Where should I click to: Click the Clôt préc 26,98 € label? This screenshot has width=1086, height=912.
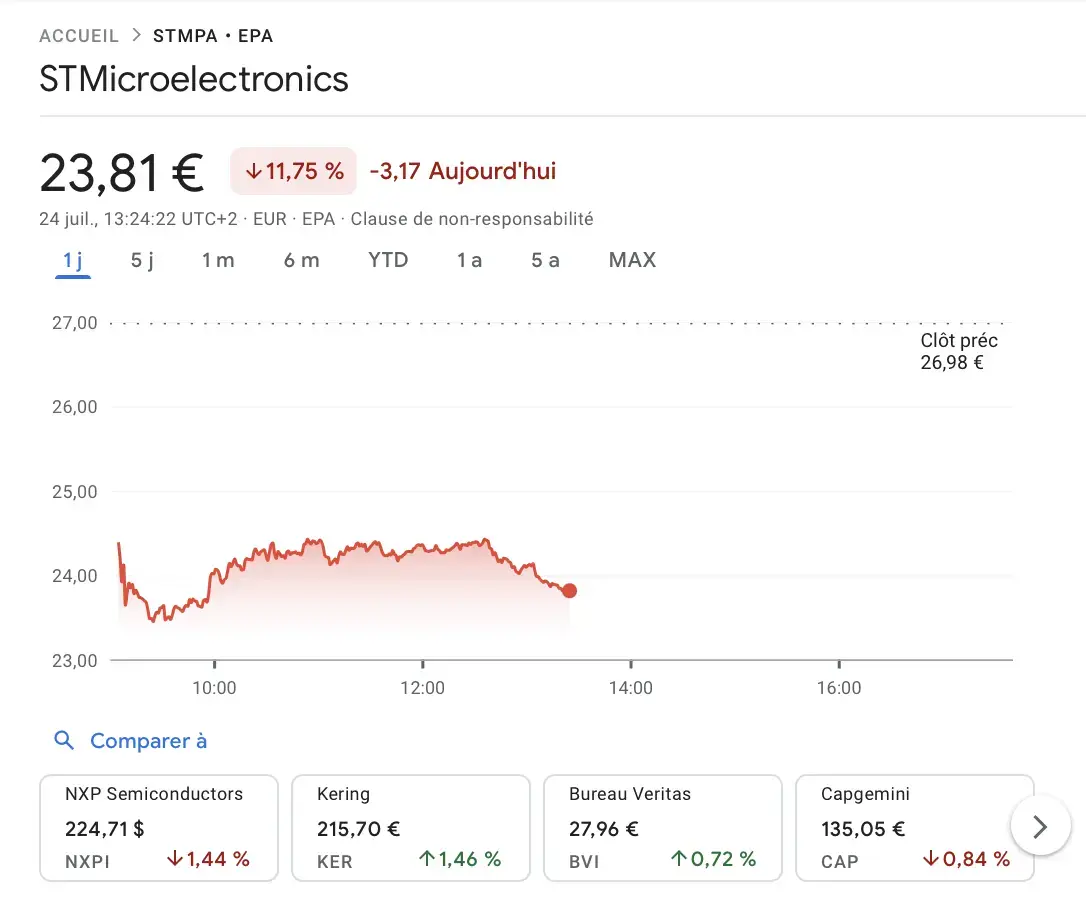(958, 351)
